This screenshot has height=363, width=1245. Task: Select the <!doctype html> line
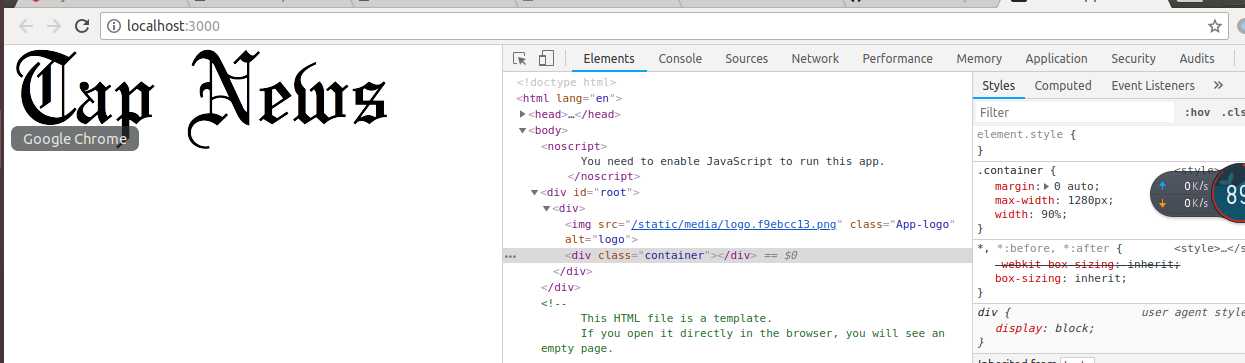(x=567, y=83)
